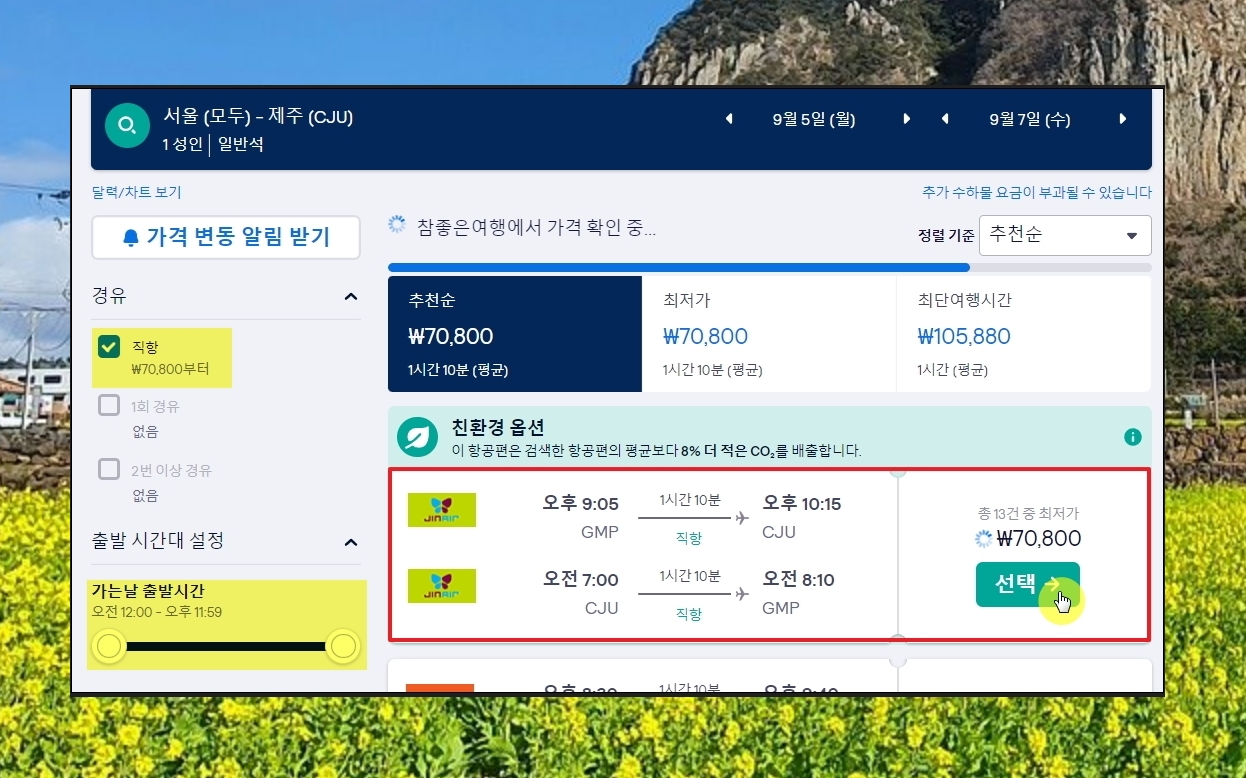
Task: Open the 달력/차트 보기 link
Action: click(x=137, y=193)
